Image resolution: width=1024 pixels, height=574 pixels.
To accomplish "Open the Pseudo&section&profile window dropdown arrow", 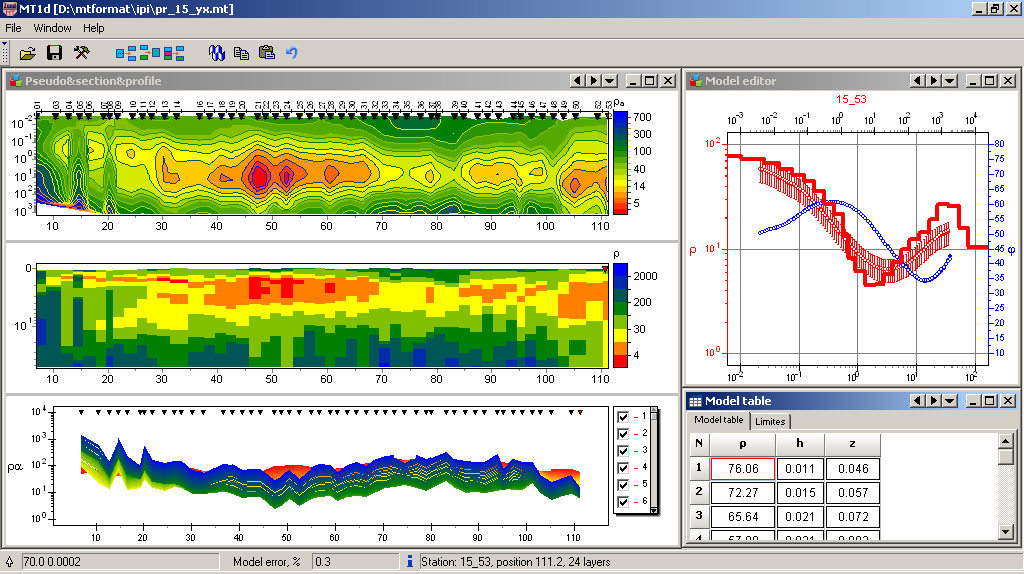I will (x=609, y=81).
